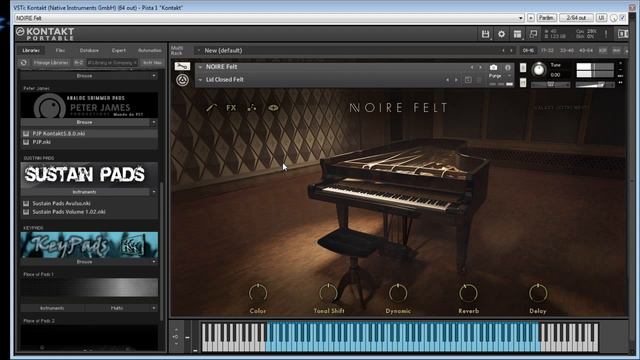Select rack page 01-16
This screenshot has height=360, width=640.
click(x=528, y=51)
